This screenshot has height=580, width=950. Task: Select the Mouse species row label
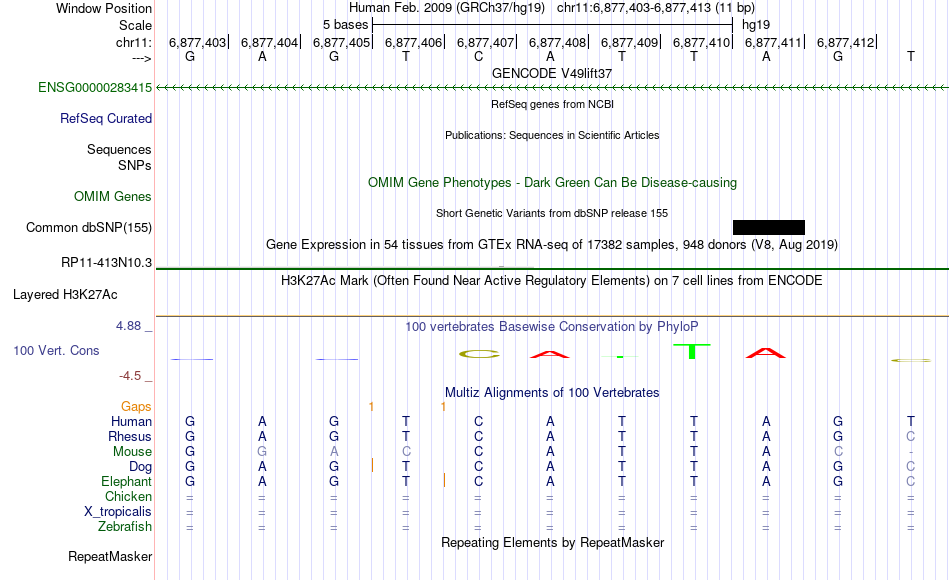pos(132,452)
